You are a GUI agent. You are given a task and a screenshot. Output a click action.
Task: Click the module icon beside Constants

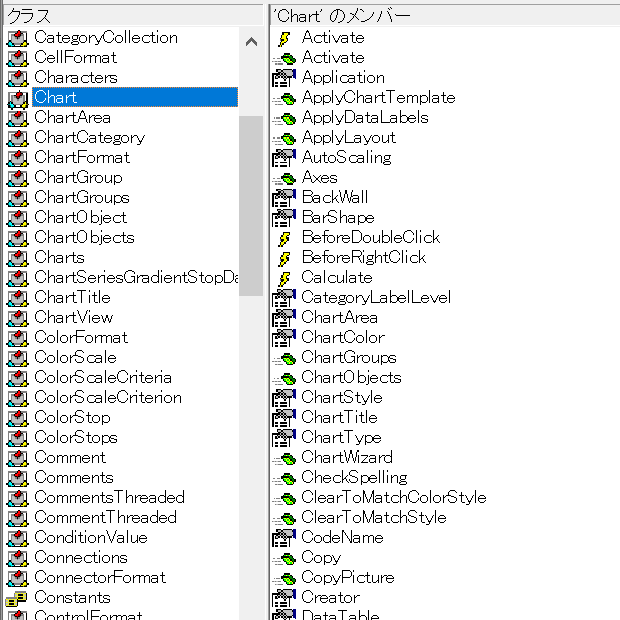[17, 598]
